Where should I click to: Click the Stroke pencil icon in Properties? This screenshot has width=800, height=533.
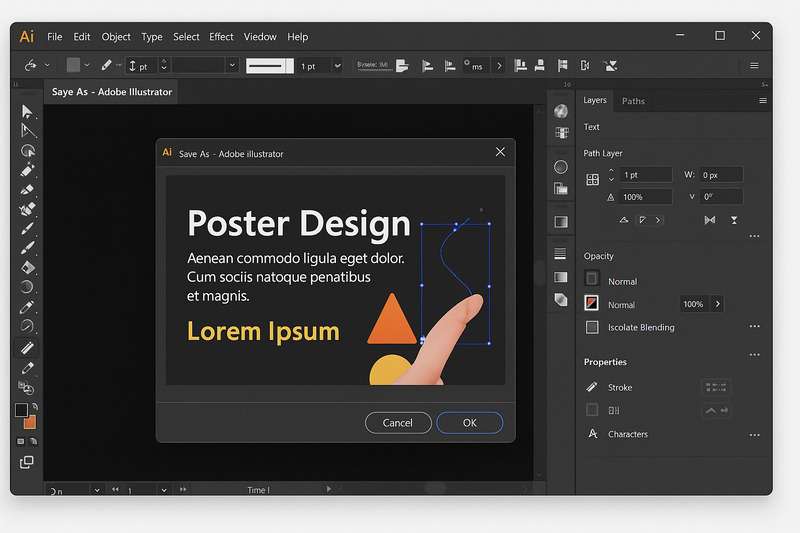(x=592, y=387)
